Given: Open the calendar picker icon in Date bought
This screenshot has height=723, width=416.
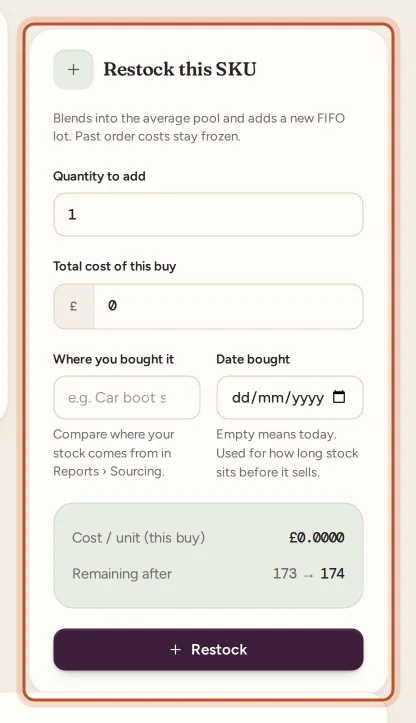Looking at the screenshot, I should coord(339,397).
